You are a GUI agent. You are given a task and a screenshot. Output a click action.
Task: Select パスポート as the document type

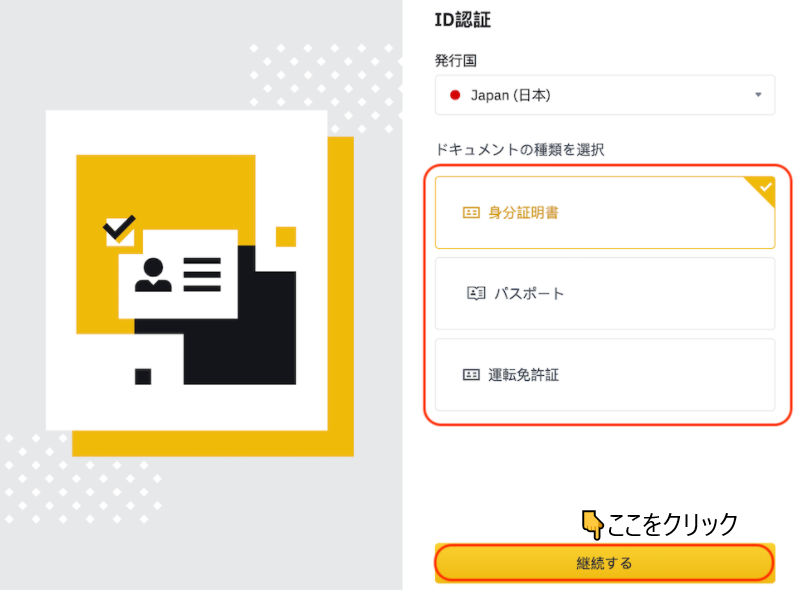(604, 293)
